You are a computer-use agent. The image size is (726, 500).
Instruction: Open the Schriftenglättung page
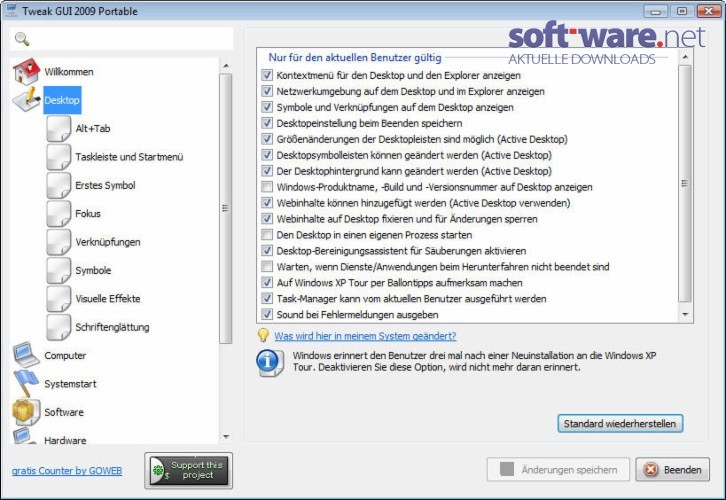(113, 327)
